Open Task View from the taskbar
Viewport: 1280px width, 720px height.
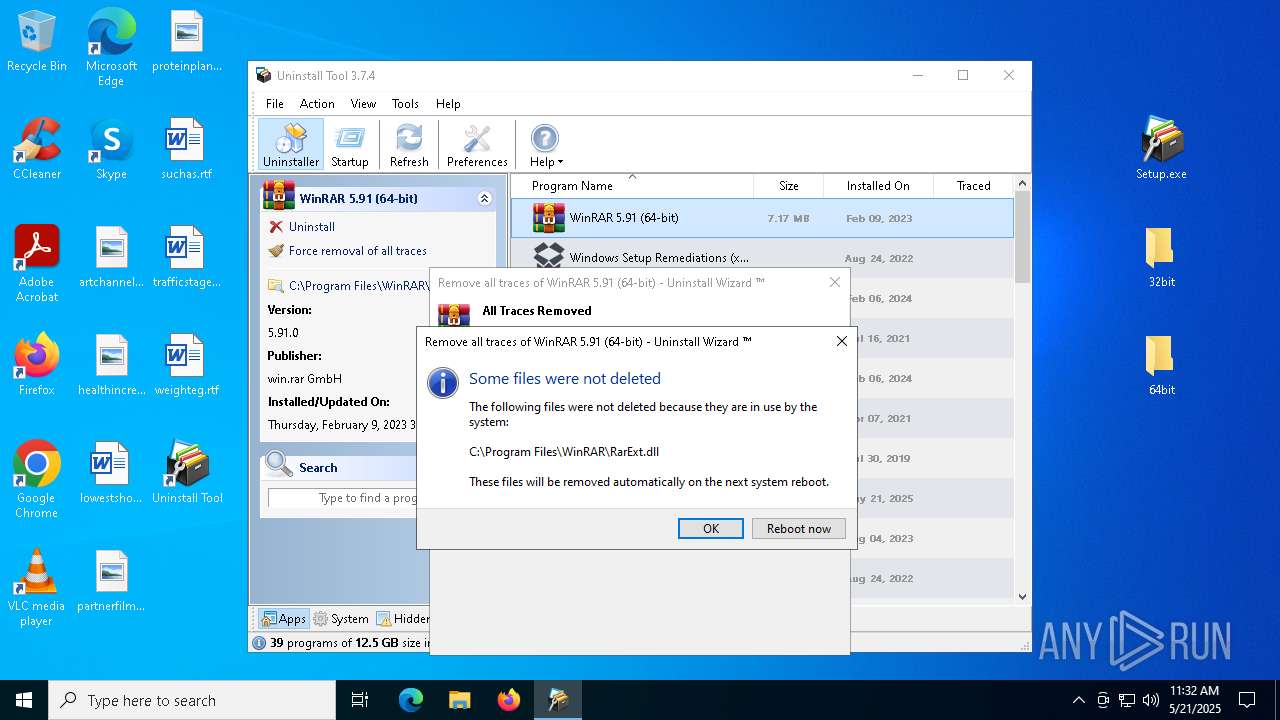click(x=360, y=700)
